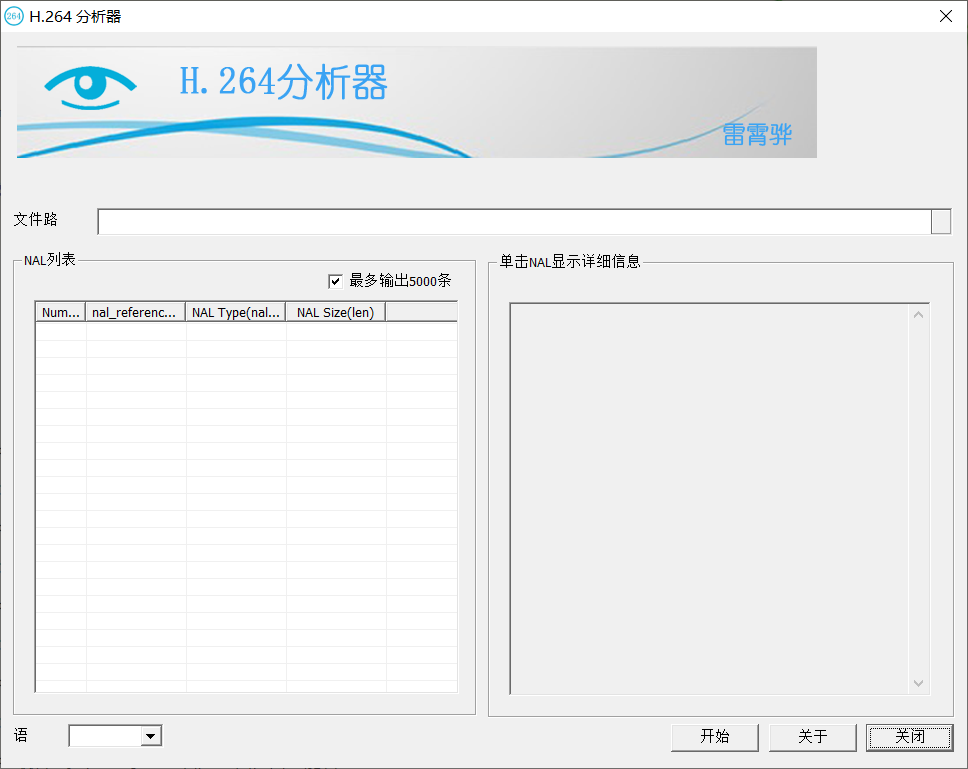Click the Num column header

click(60, 311)
